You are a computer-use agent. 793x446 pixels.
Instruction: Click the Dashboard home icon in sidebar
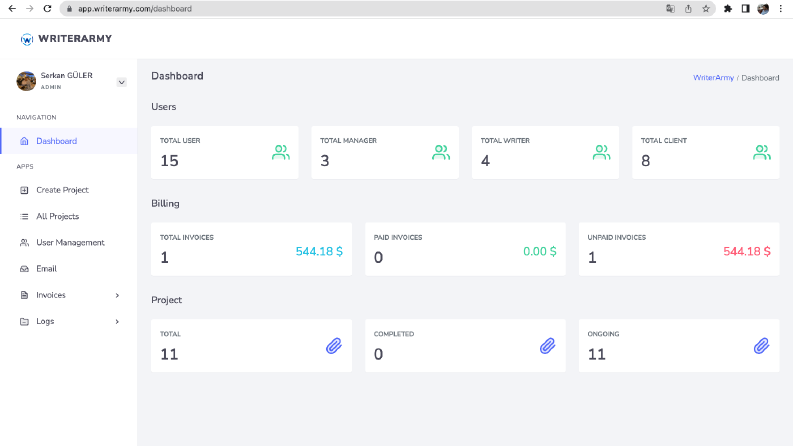[24, 141]
